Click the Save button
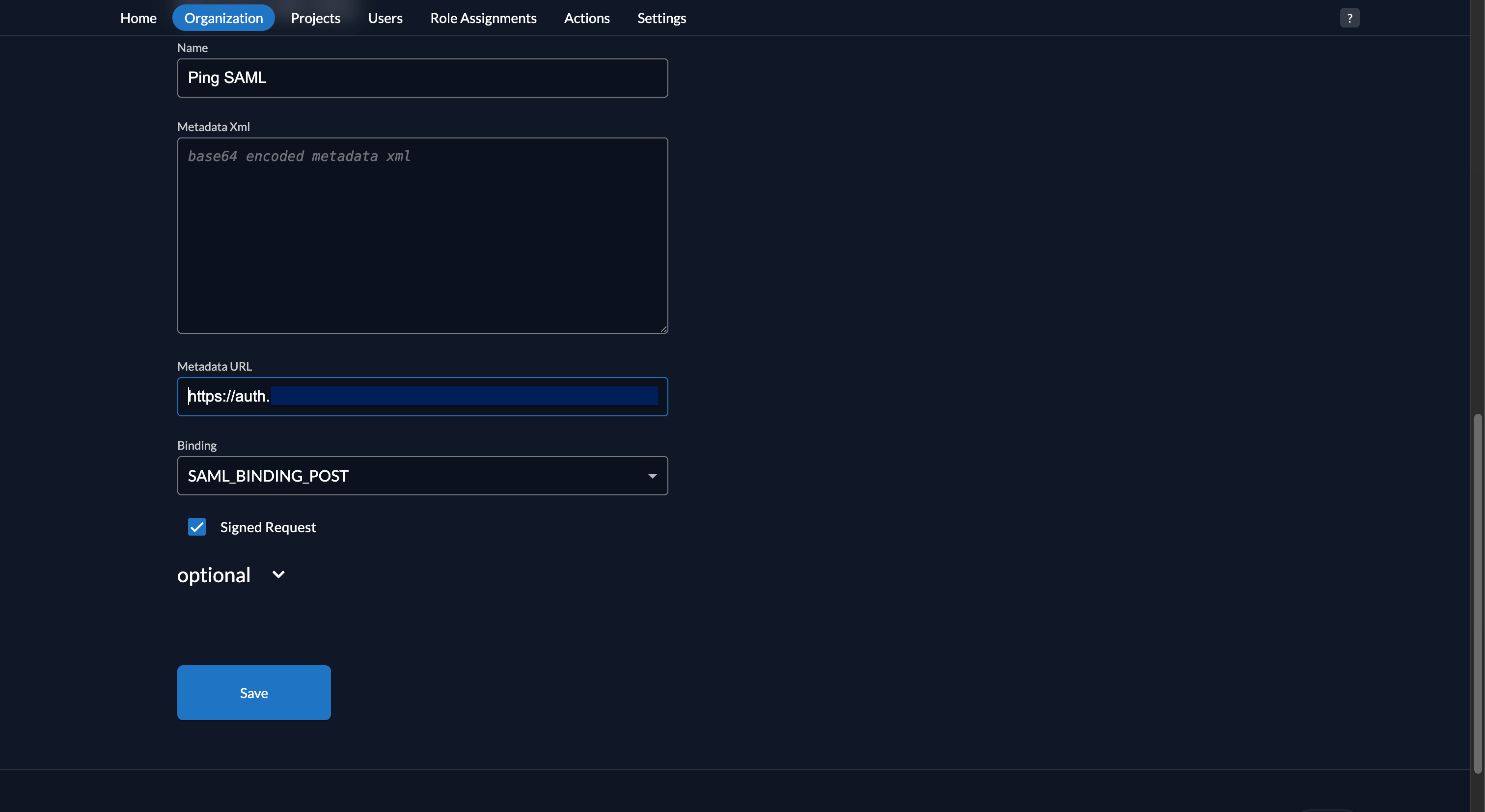The image size is (1485, 812). point(254,693)
